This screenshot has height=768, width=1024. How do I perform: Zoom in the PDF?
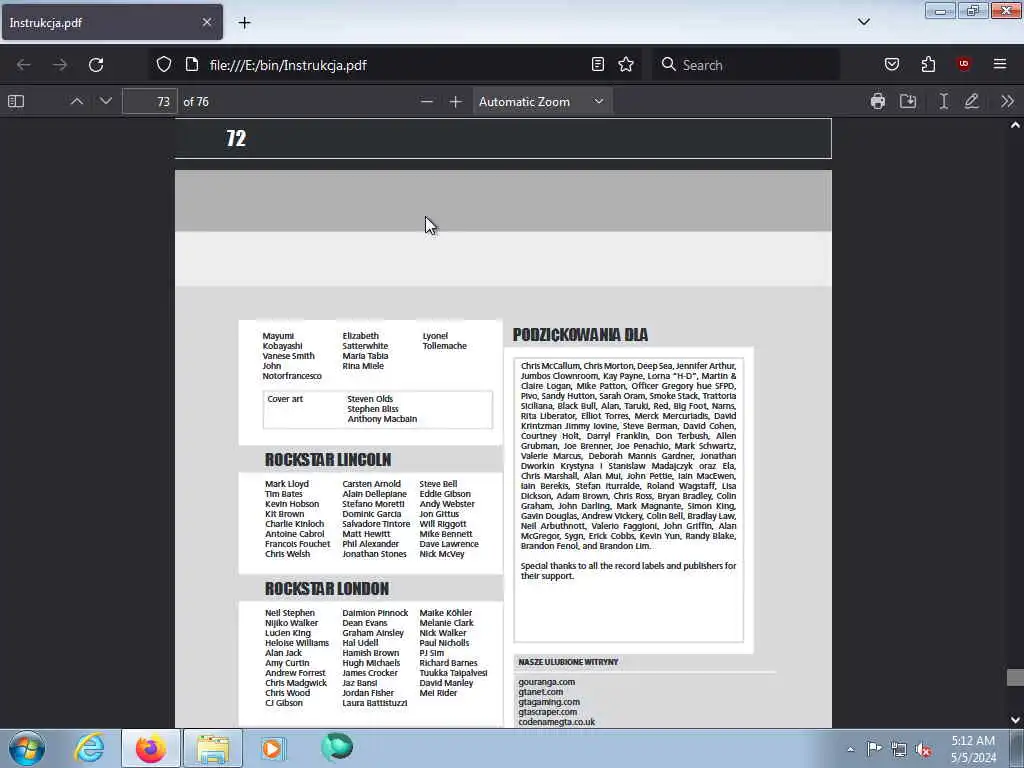(x=456, y=101)
